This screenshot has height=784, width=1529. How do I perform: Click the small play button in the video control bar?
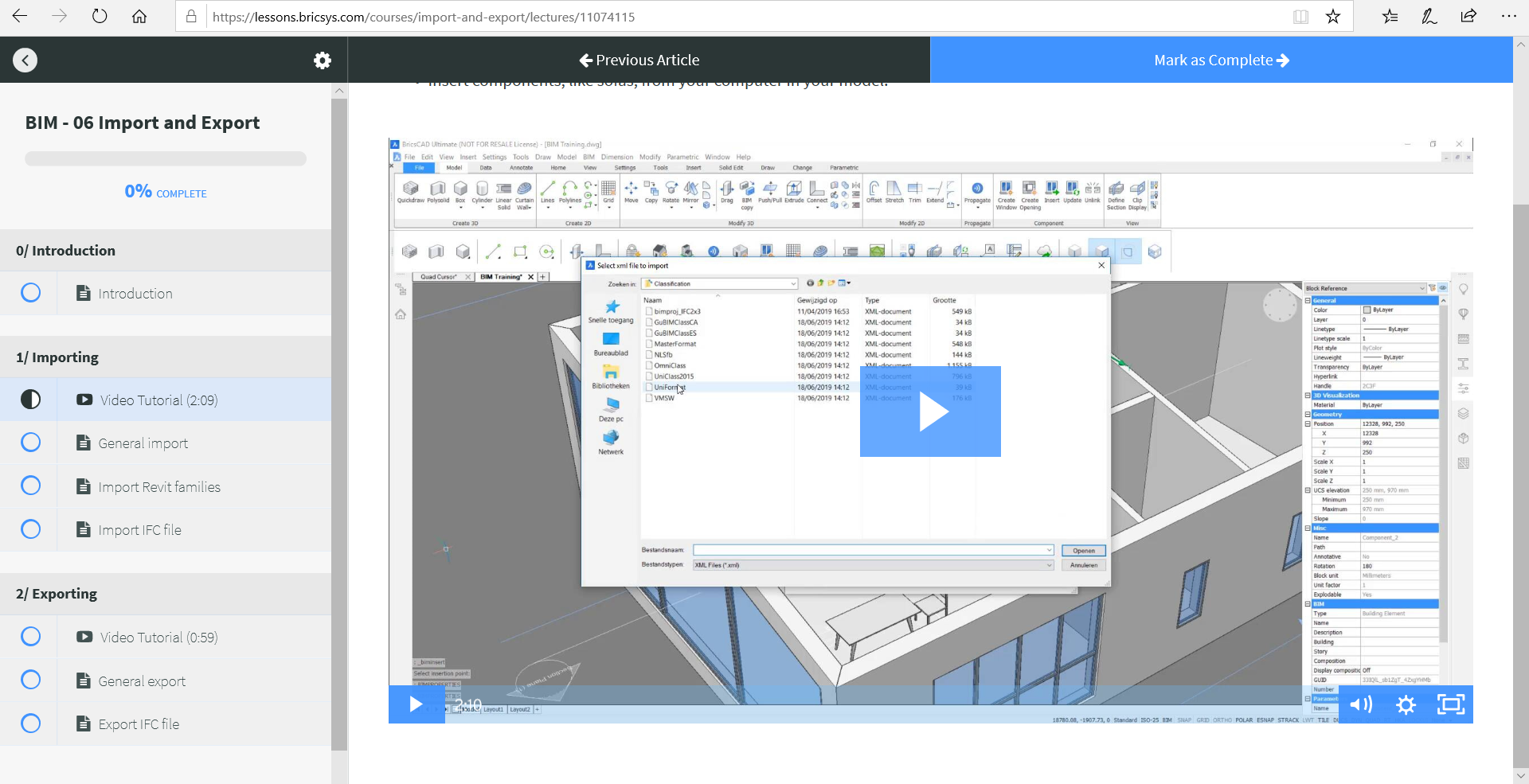(416, 704)
